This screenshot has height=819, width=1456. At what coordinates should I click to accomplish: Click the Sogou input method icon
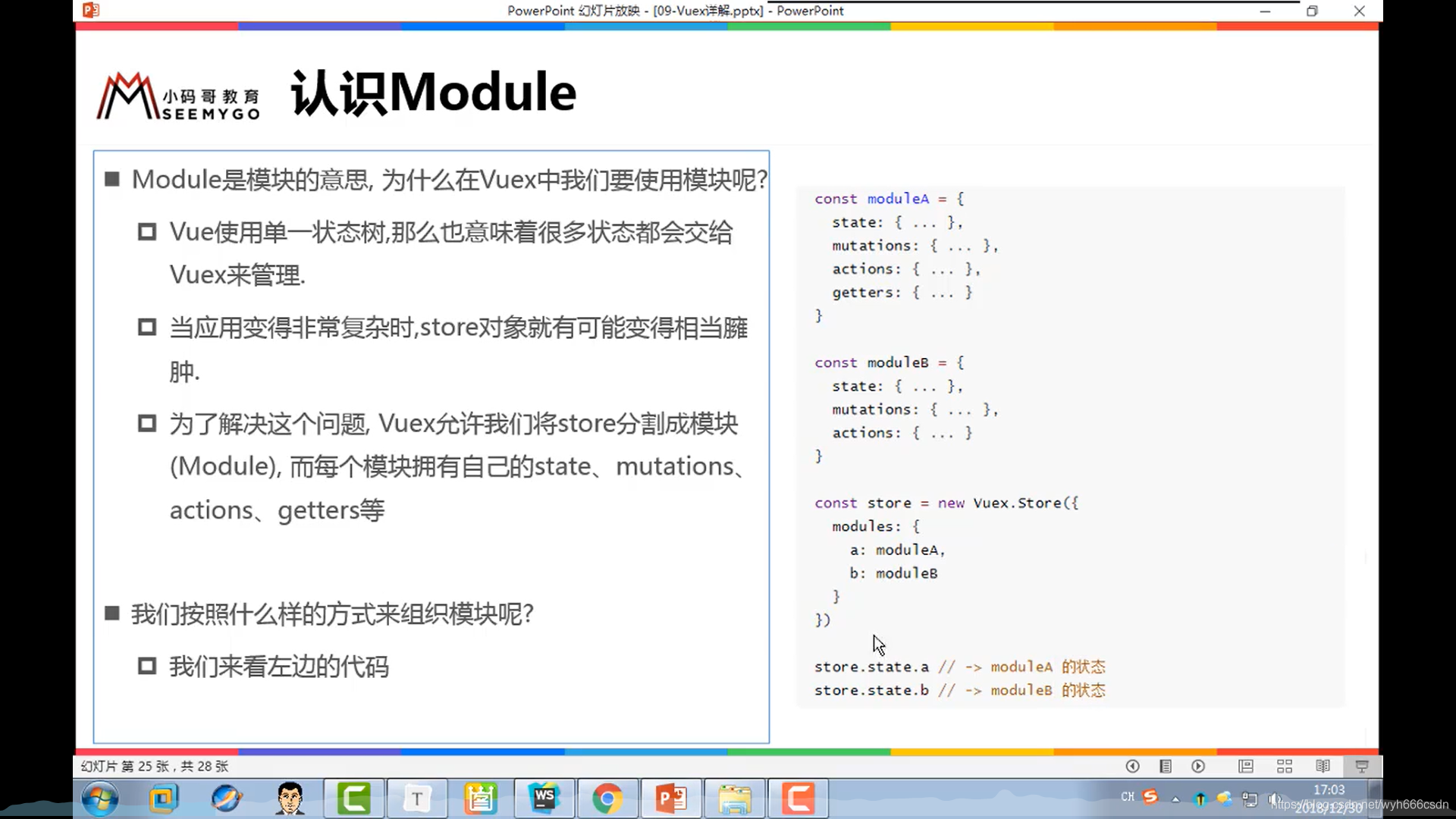[x=1150, y=796]
